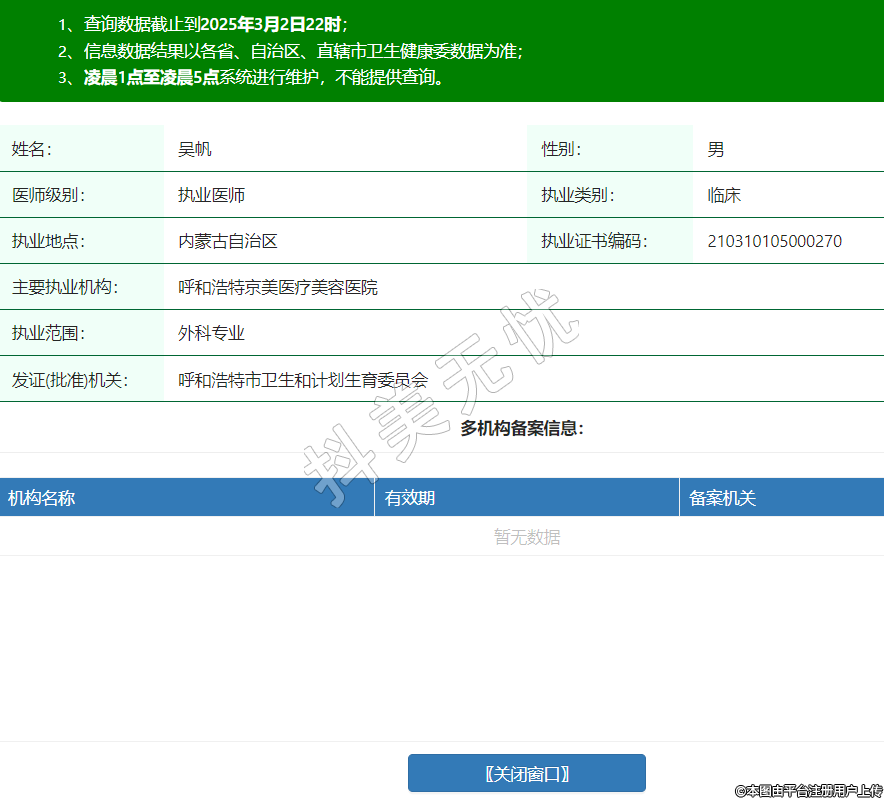Viewport: 884px width, 798px height.
Task: Click the gender value 男
Action: pos(716,150)
